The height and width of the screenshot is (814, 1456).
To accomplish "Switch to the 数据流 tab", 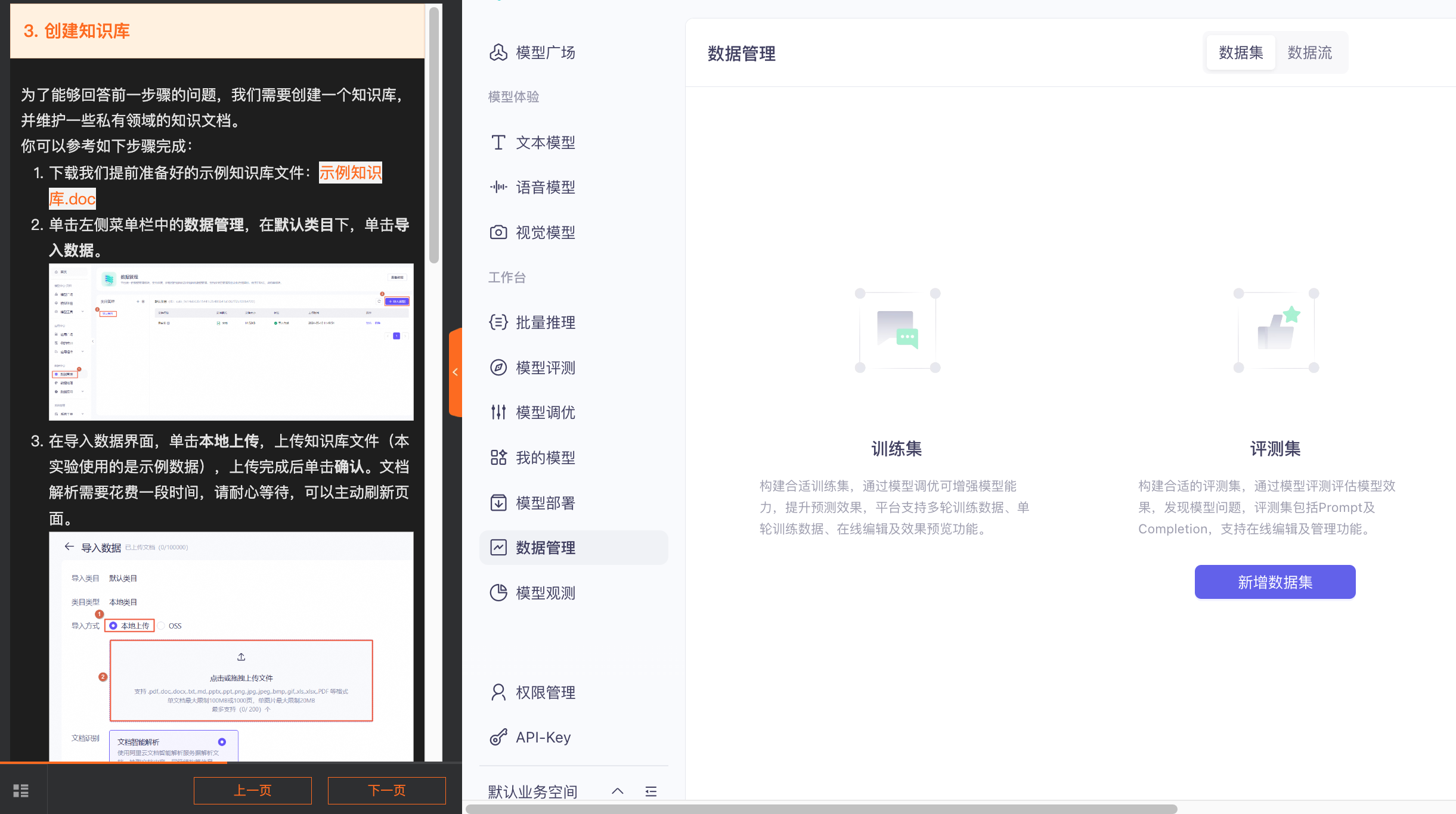I will (1309, 52).
